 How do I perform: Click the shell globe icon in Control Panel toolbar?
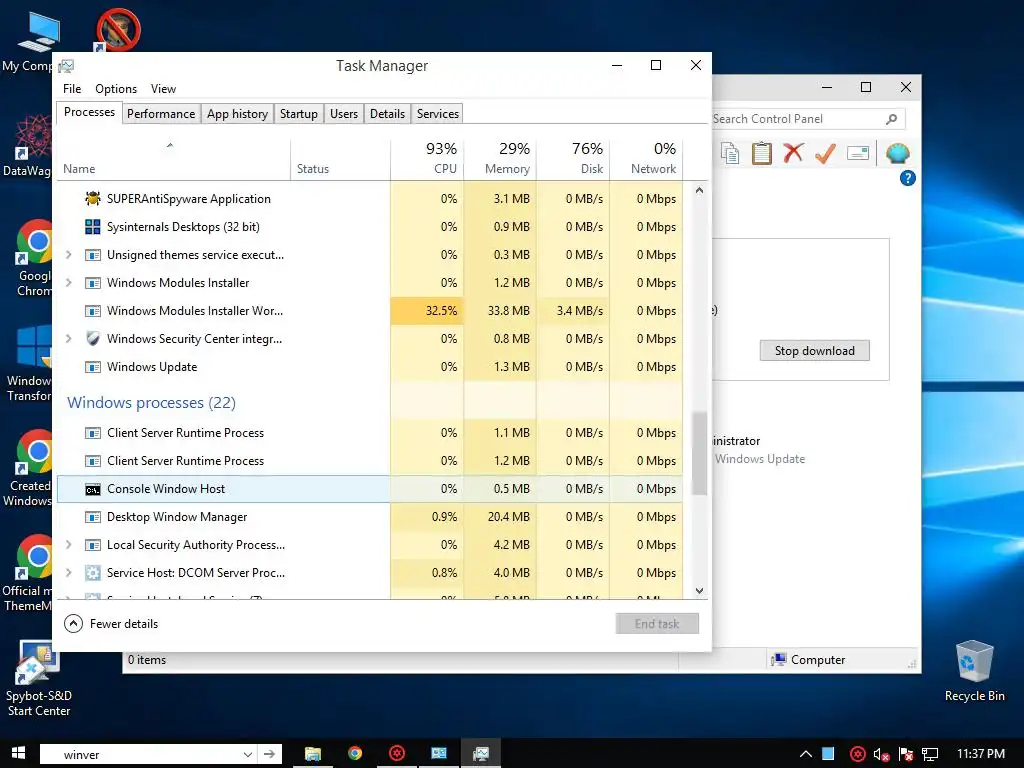[x=898, y=153]
